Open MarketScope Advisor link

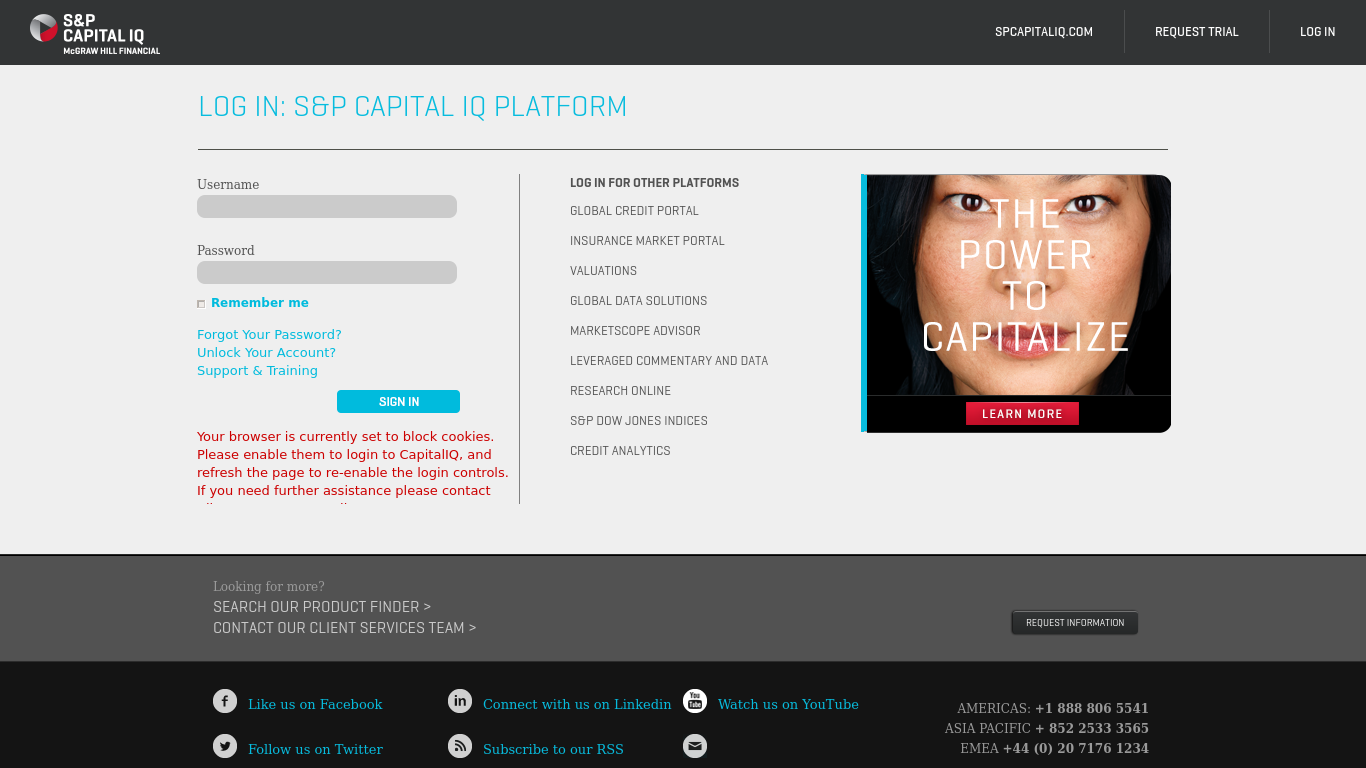click(x=635, y=331)
